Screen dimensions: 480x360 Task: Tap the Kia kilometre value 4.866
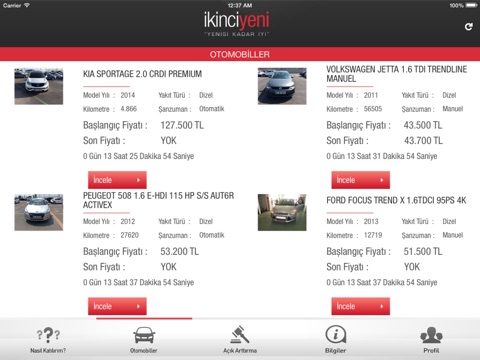click(129, 109)
